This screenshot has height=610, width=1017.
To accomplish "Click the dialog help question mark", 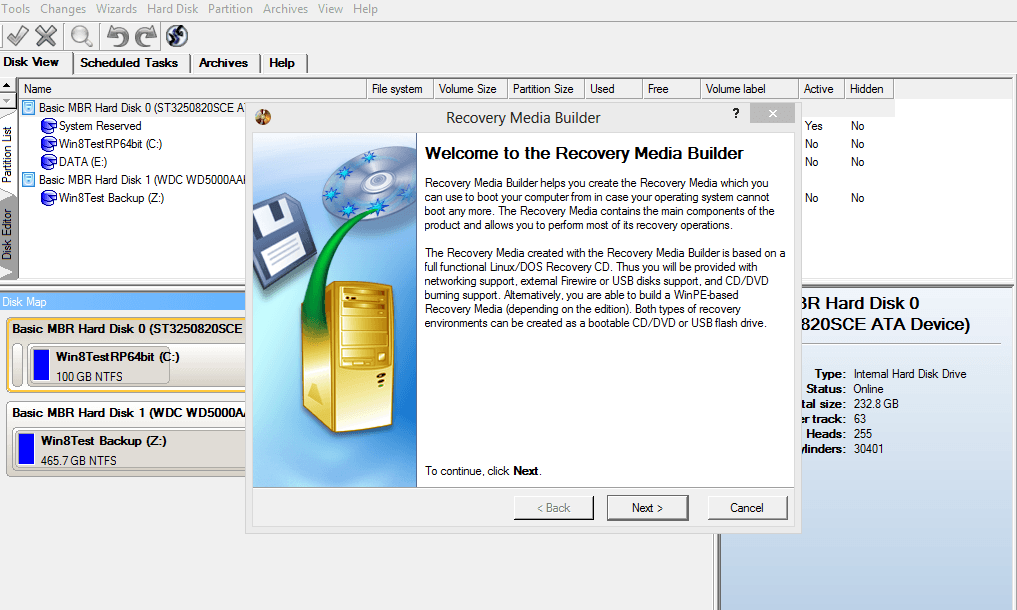I will [736, 117].
